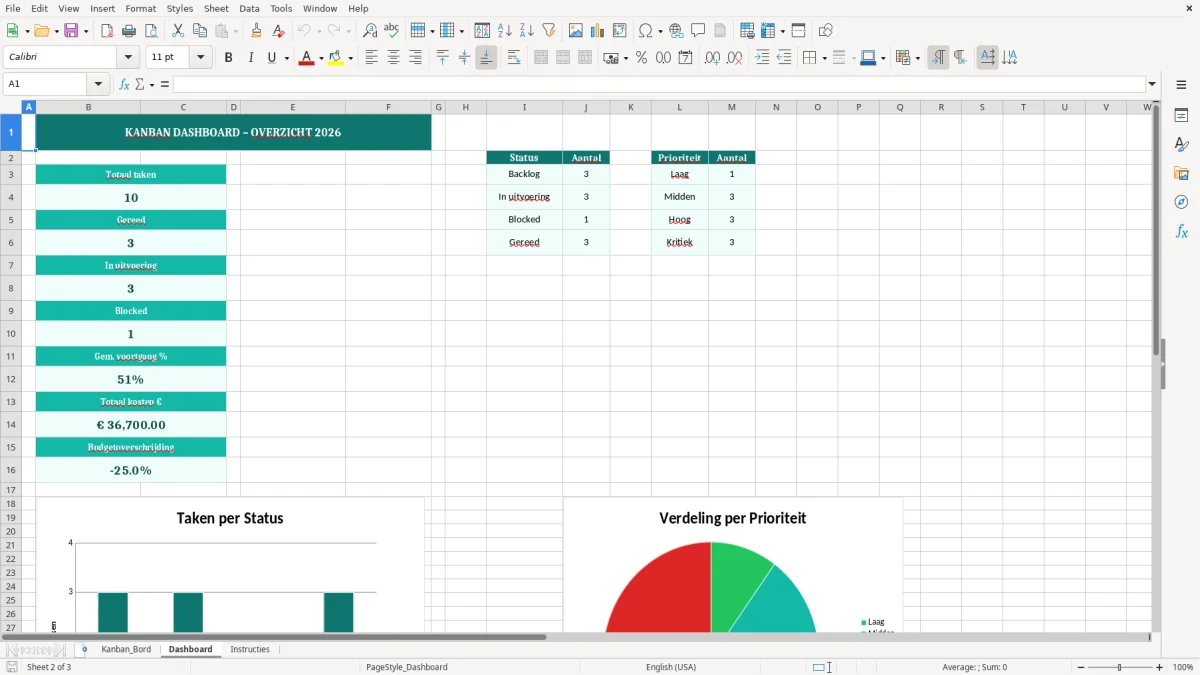Toggle Align Bottom vertical alignment
Screen dimensions: 1200x675
[x=486, y=58]
